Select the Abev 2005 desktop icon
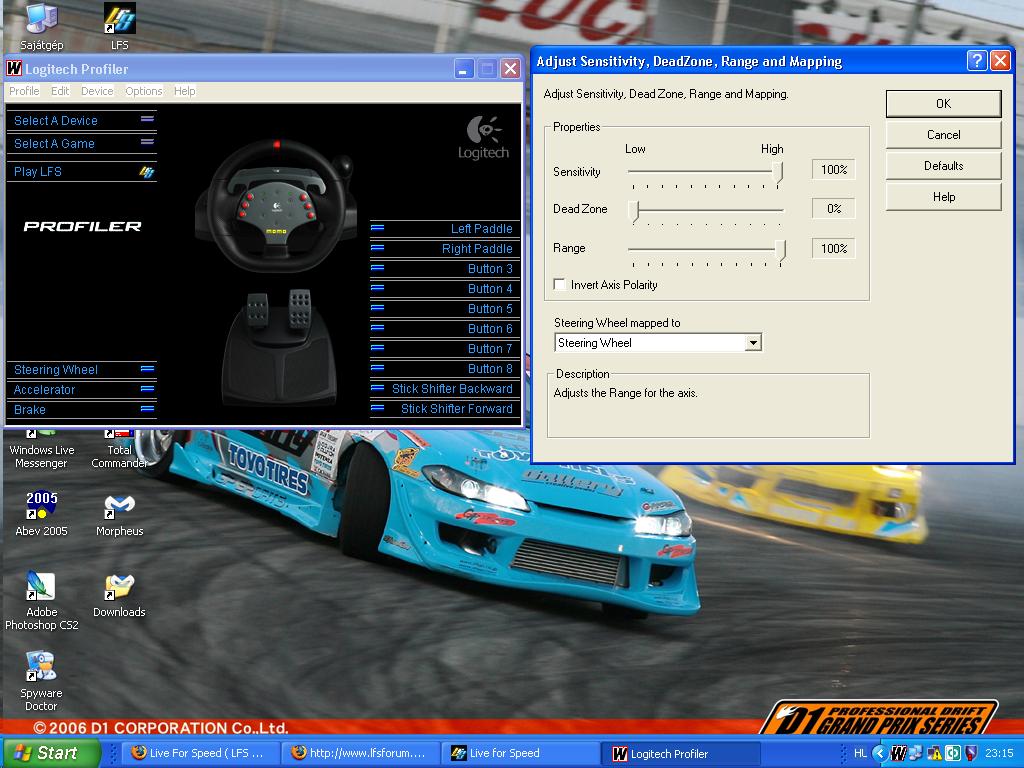The image size is (1024, 768). click(x=41, y=513)
